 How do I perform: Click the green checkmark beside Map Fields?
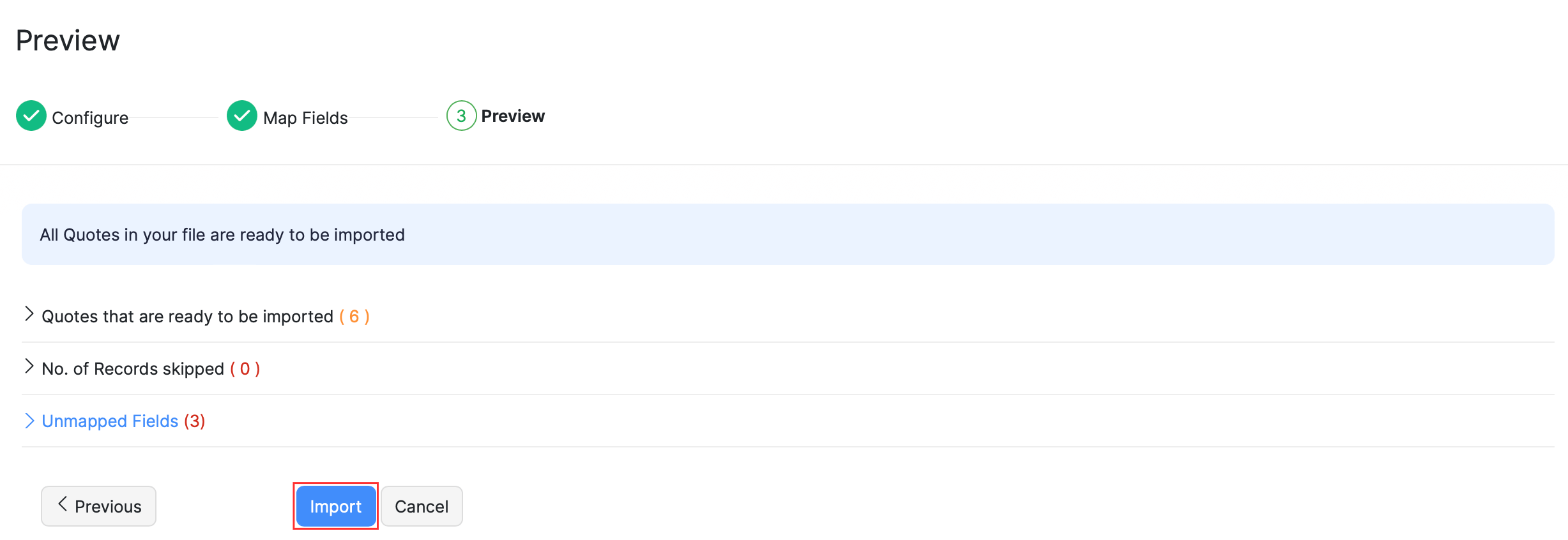241,116
